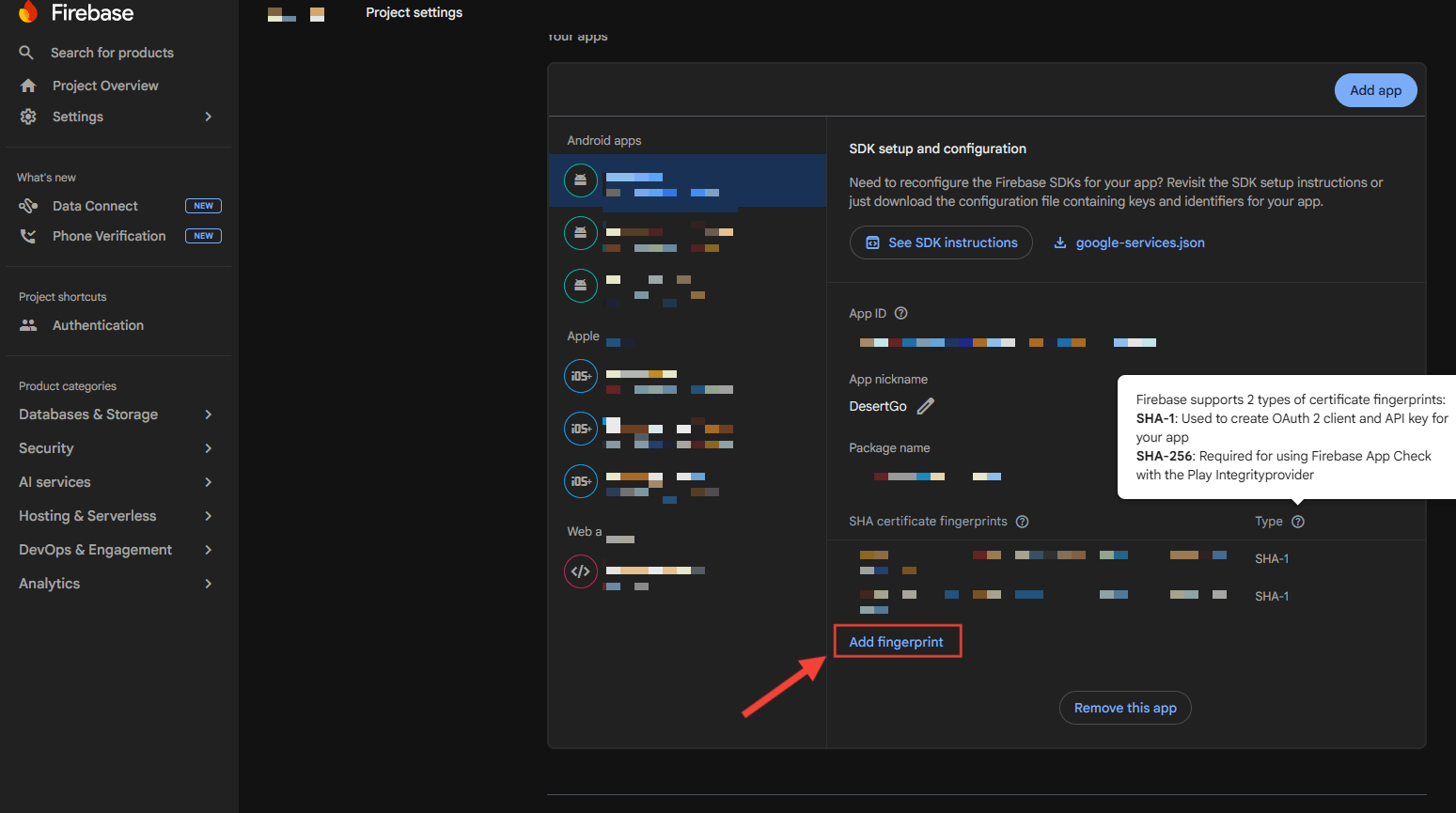
Task: Click See SDK instructions button
Action: coord(941,242)
